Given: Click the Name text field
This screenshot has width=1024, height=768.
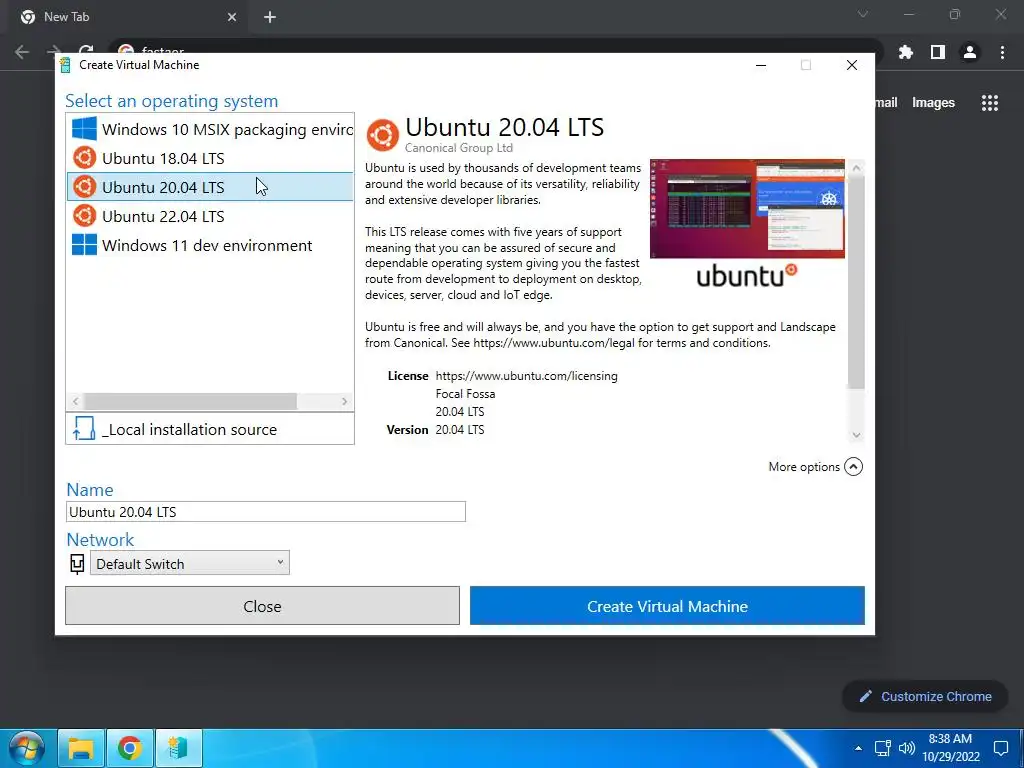Looking at the screenshot, I should click(x=266, y=511).
